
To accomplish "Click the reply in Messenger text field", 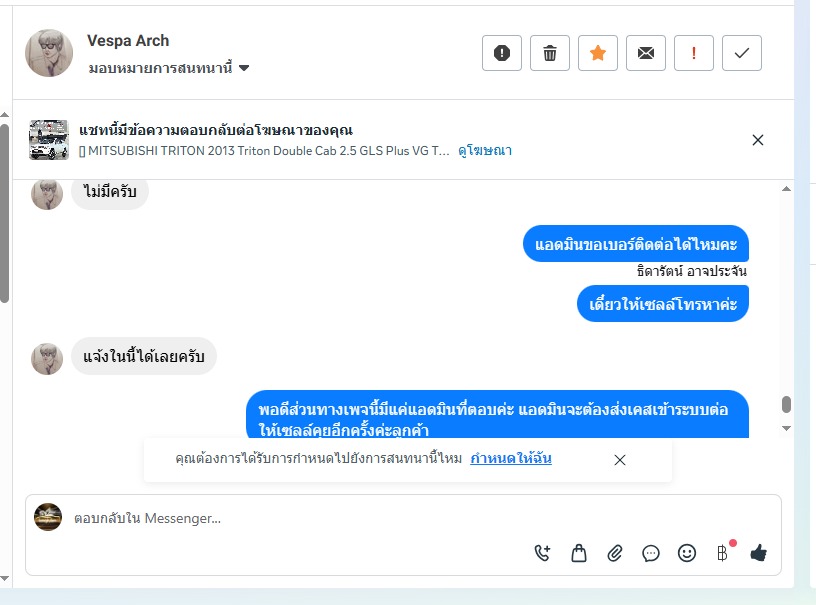I will click(300, 518).
